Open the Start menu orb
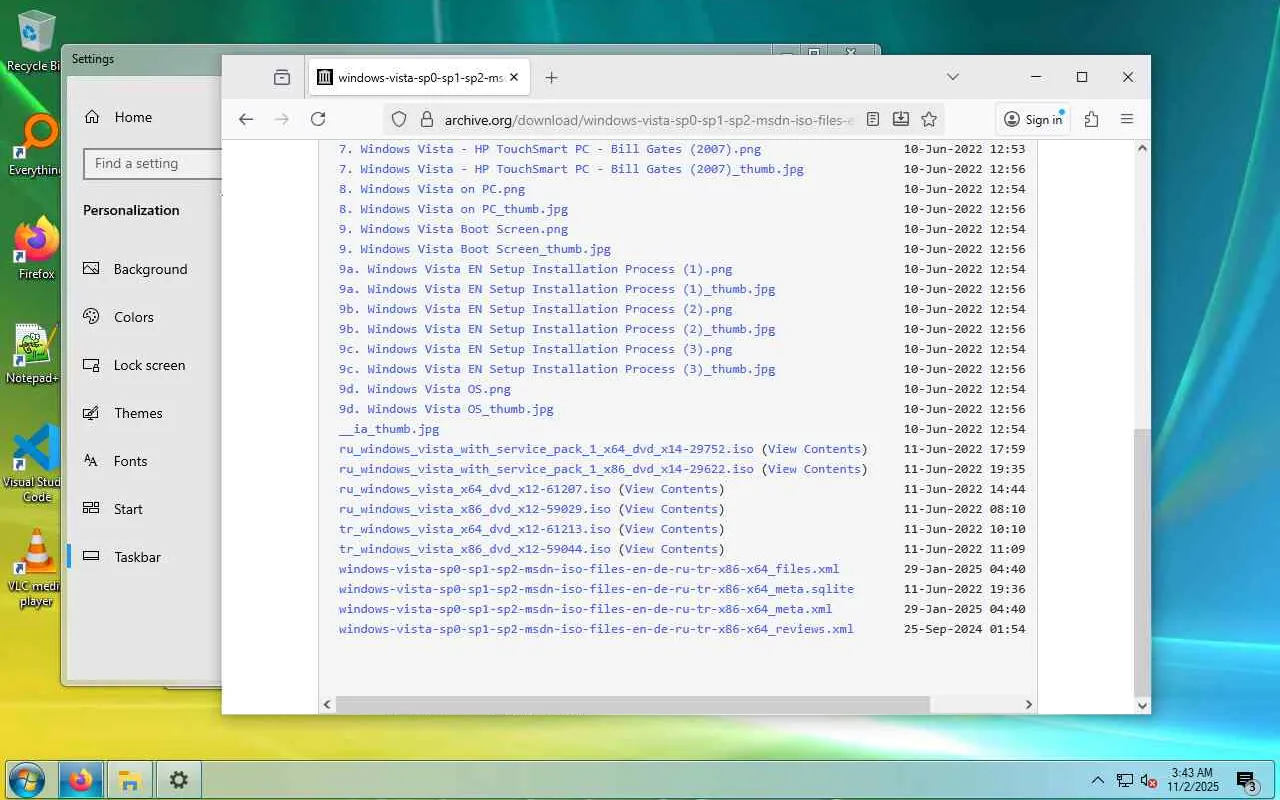Image resolution: width=1280 pixels, height=800 pixels. click(x=26, y=780)
